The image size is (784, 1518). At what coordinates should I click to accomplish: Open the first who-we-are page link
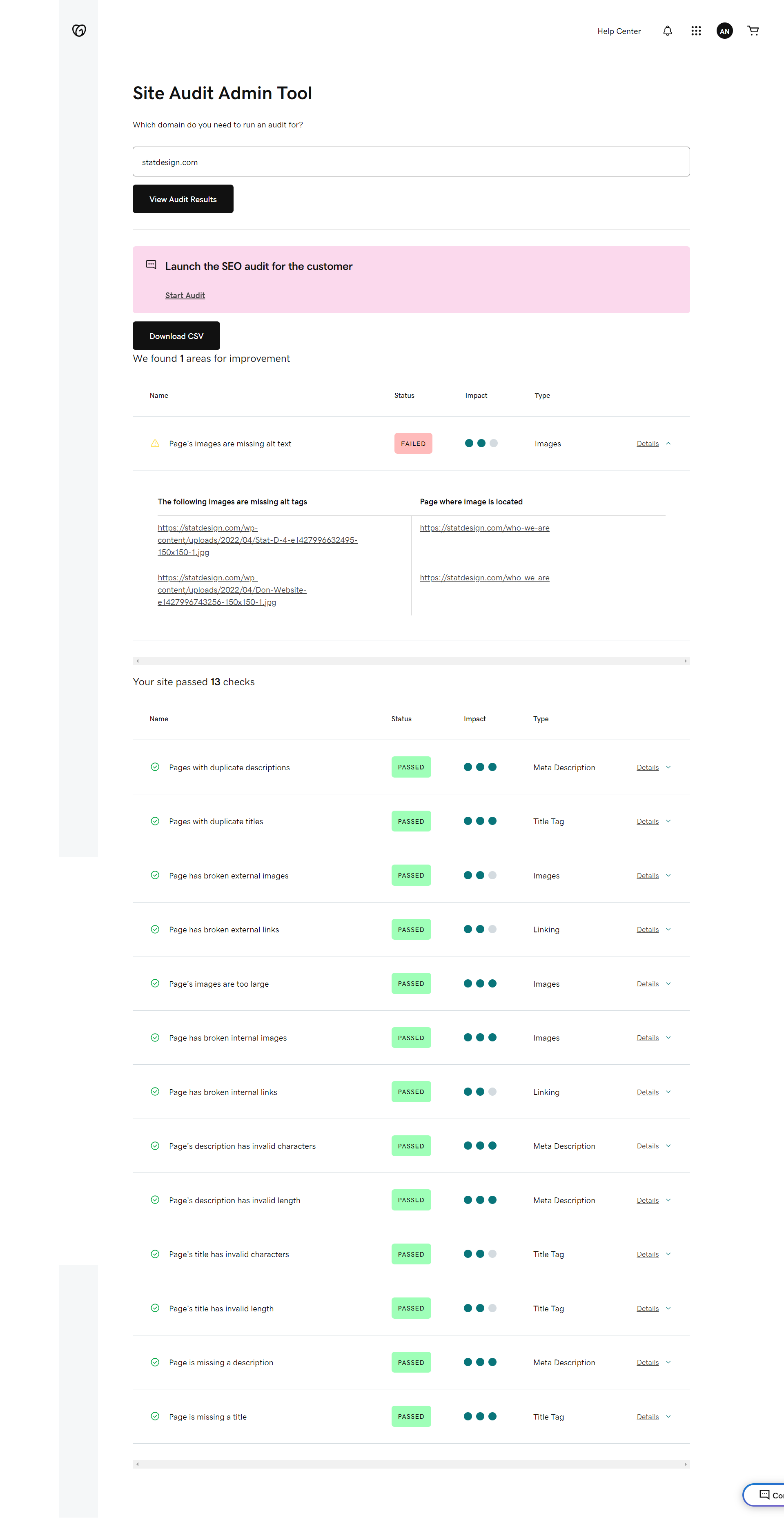[484, 528]
